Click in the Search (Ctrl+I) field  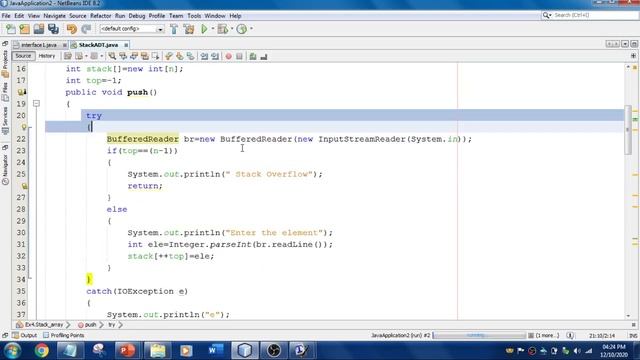[595, 15]
